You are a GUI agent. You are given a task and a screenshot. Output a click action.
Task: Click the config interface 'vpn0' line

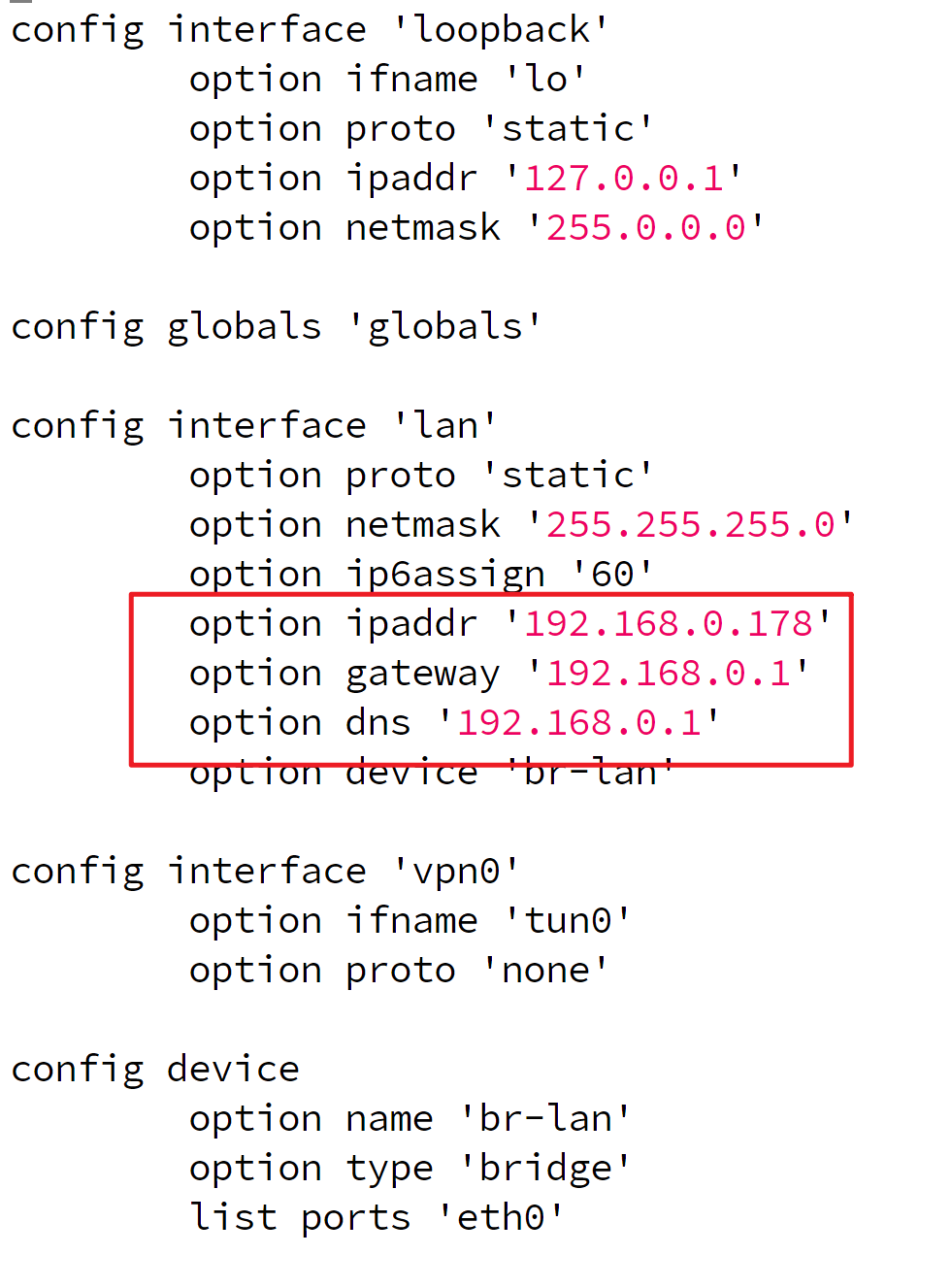(265, 872)
